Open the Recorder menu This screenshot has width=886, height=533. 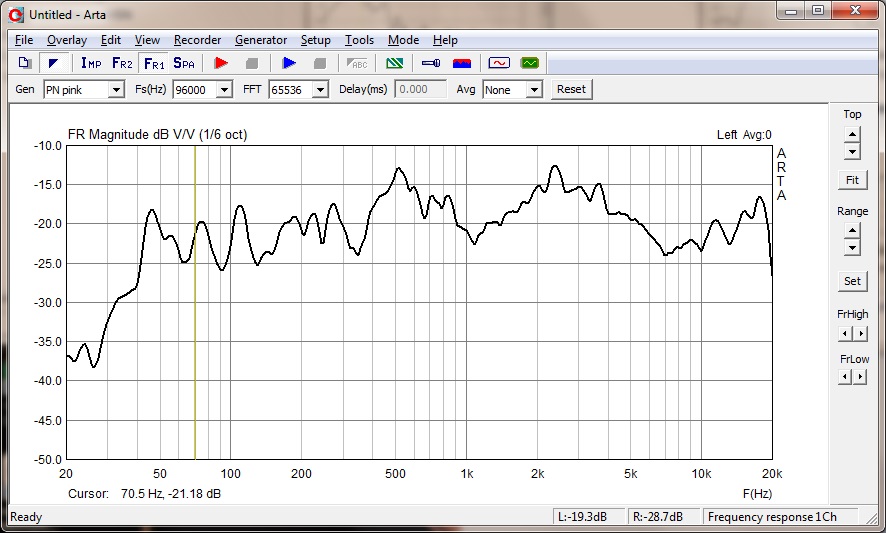pos(197,40)
